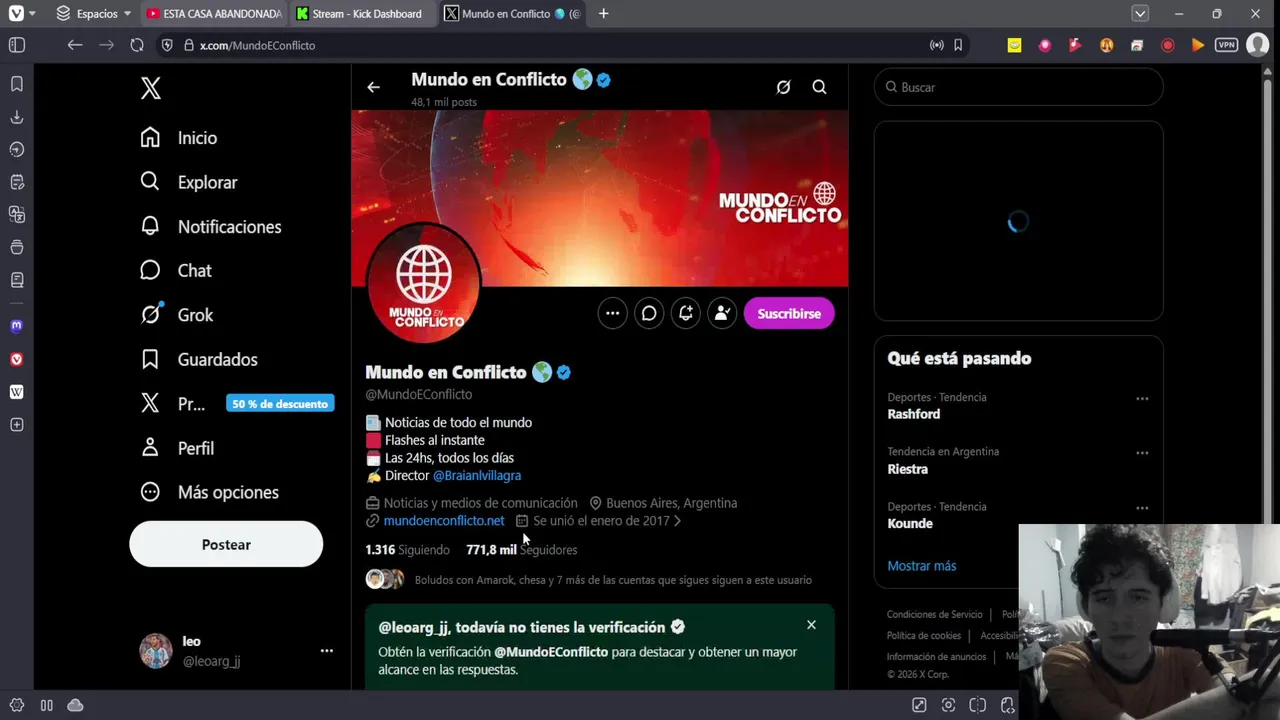Click the Buscar search field
The height and width of the screenshot is (720, 1280).
(1018, 87)
